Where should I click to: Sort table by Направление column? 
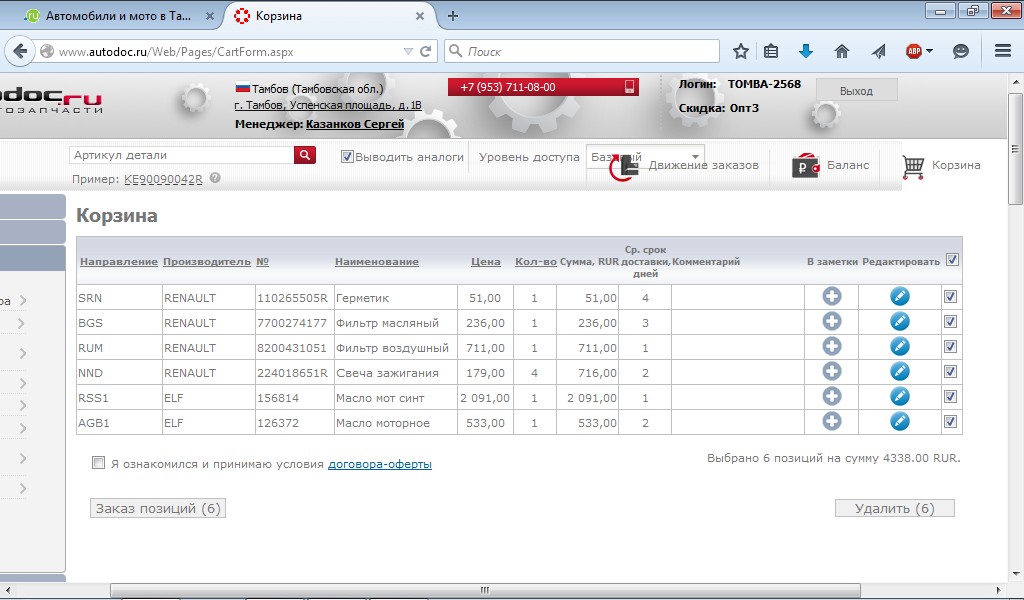[x=119, y=262]
